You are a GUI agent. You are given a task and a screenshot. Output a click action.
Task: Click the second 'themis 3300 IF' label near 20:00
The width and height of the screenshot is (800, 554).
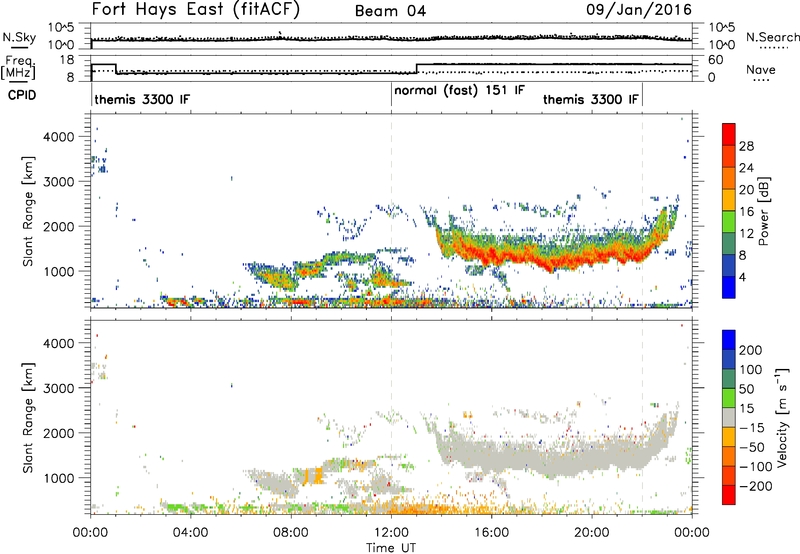(x=590, y=99)
